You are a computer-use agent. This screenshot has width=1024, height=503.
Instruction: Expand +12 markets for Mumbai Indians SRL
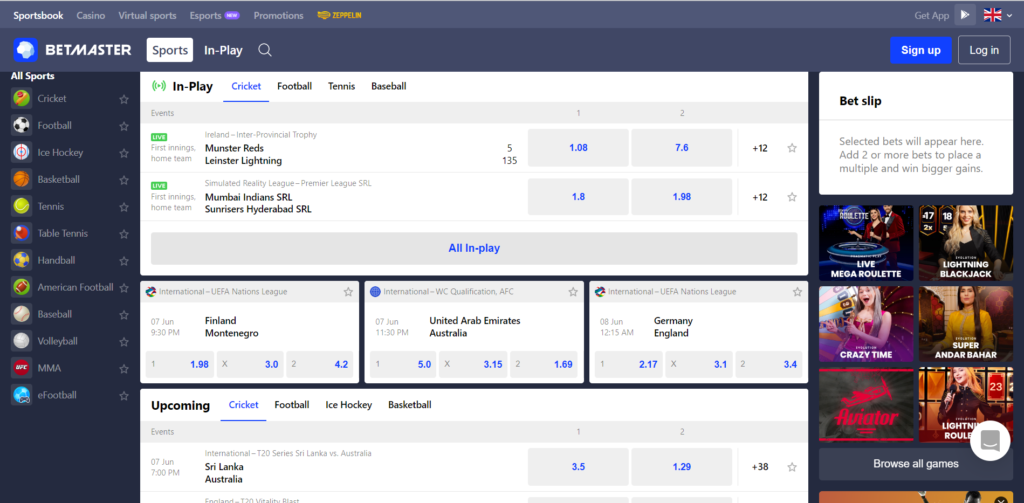[760, 197]
